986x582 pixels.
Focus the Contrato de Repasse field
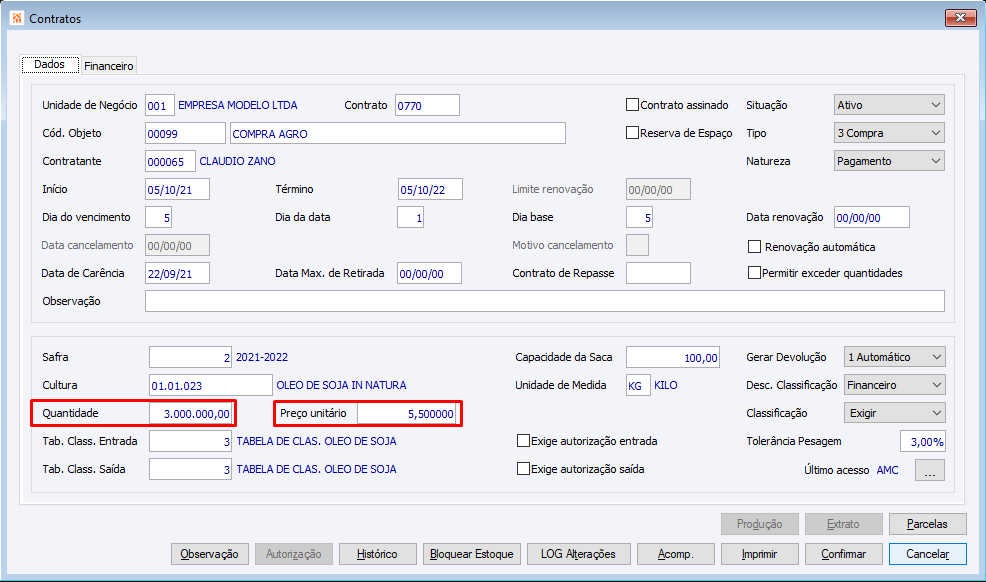658,273
